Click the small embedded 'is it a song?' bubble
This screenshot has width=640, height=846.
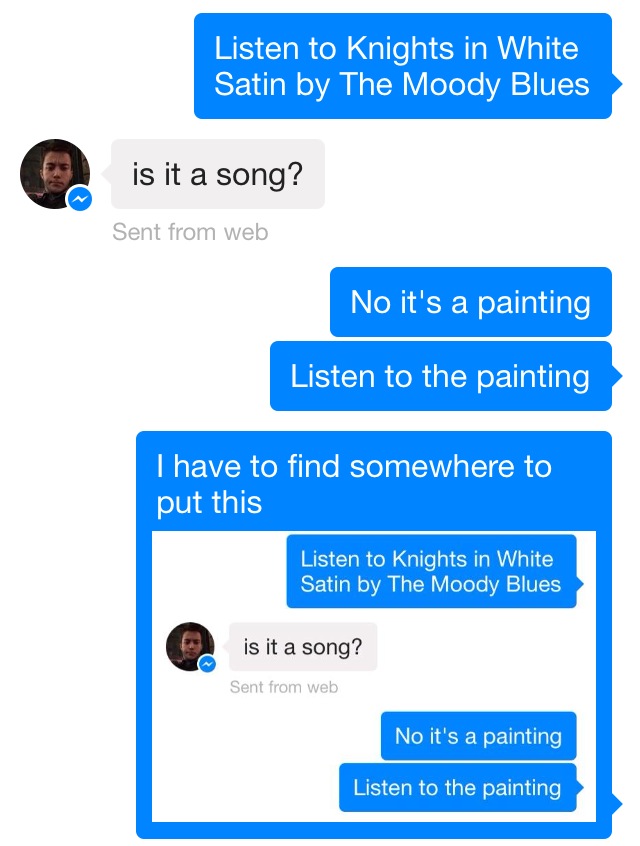click(303, 646)
